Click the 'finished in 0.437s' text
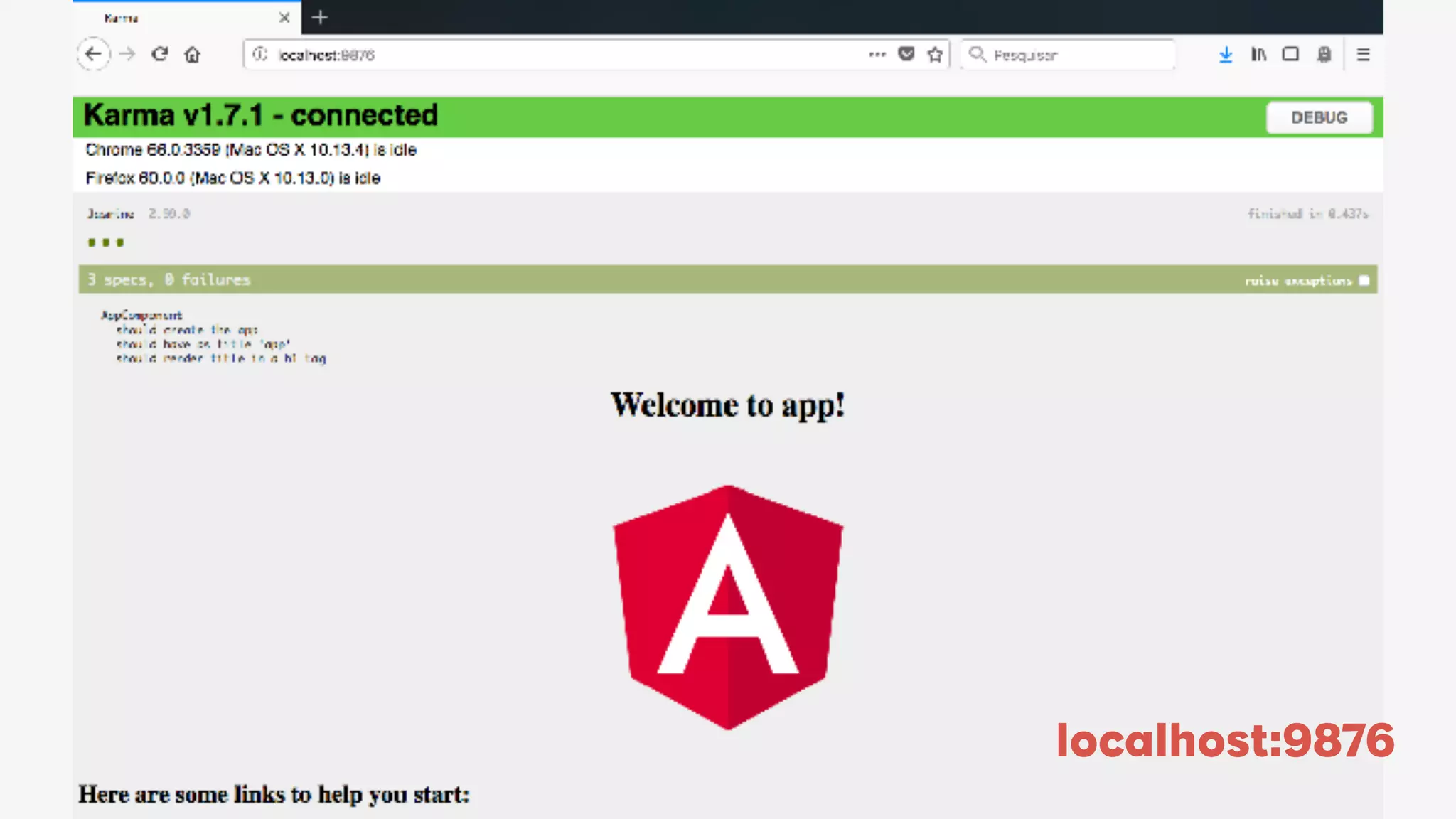 (x=1307, y=213)
